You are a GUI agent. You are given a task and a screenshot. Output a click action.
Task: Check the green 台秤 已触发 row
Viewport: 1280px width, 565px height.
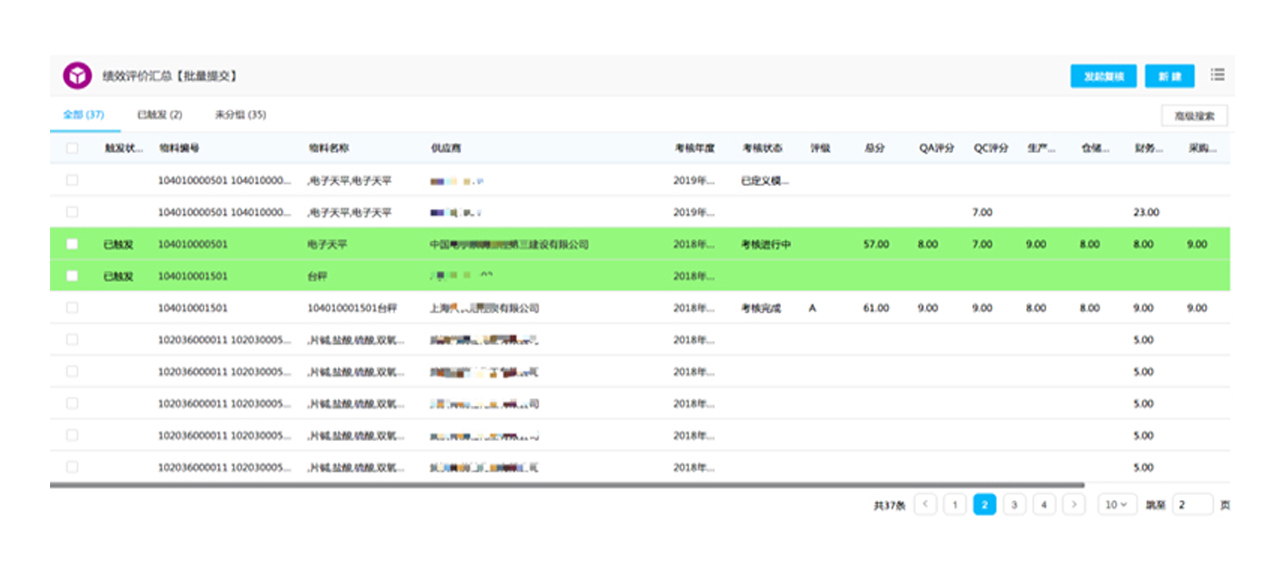pos(72,276)
